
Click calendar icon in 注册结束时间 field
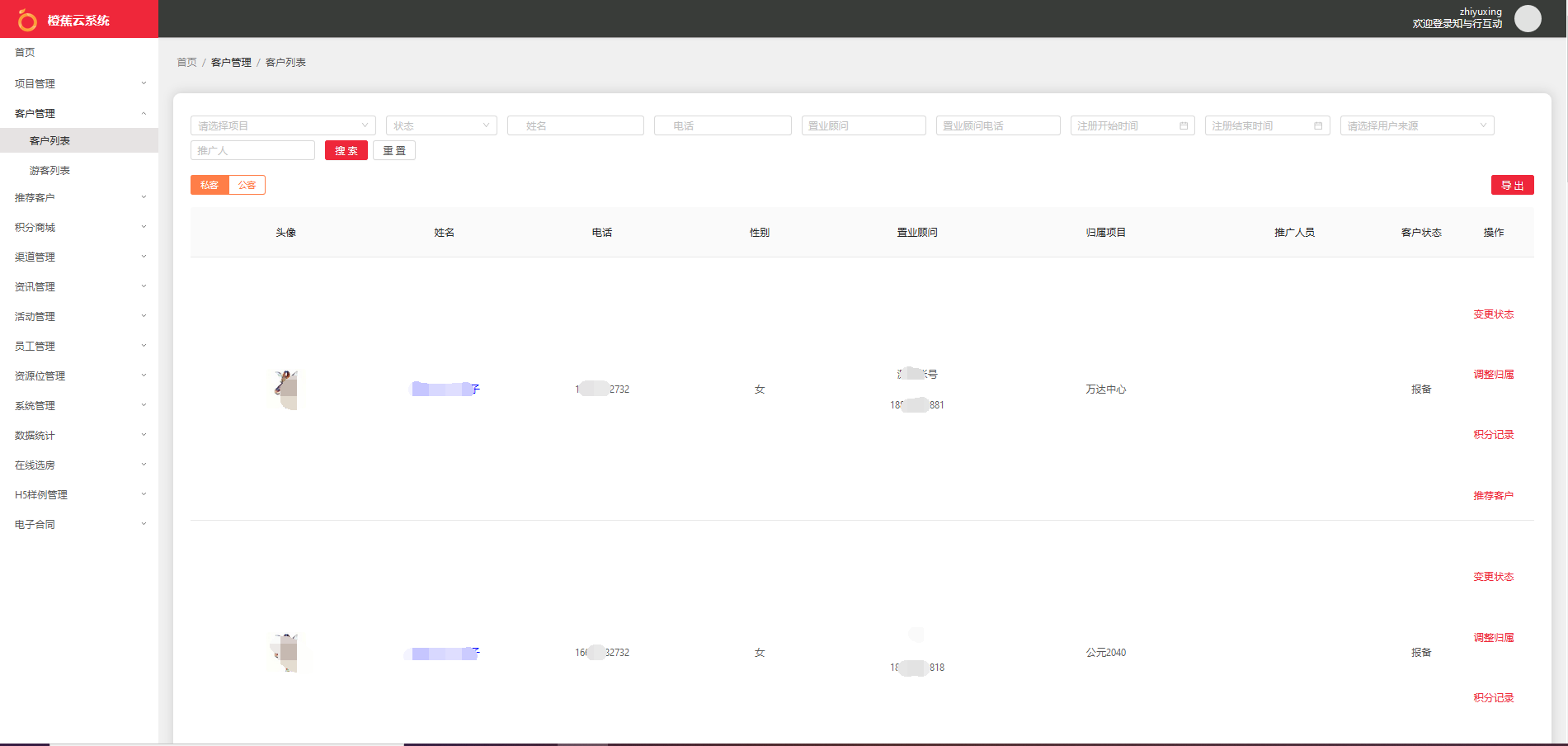(1318, 125)
